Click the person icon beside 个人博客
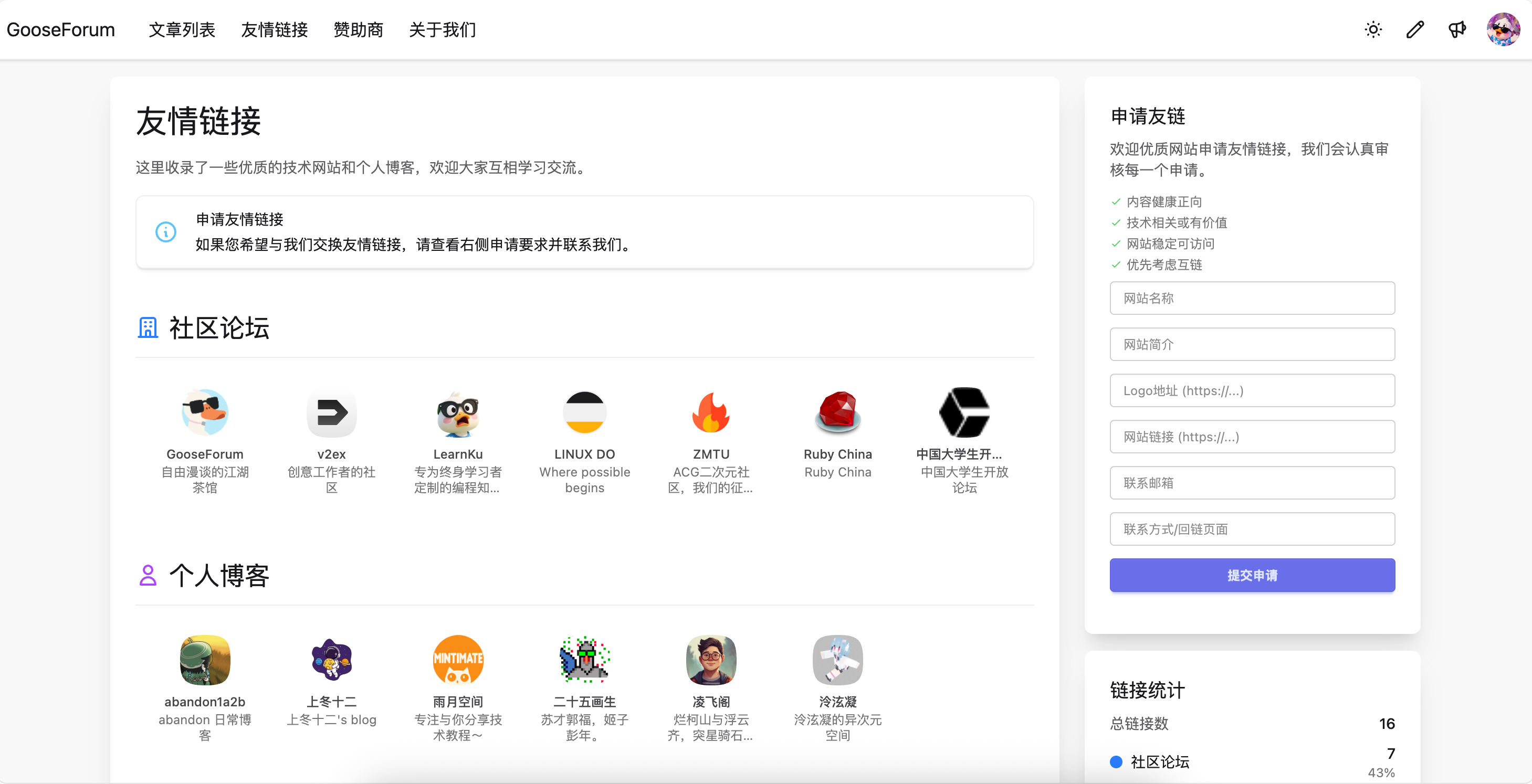The width and height of the screenshot is (1532, 784). [148, 576]
